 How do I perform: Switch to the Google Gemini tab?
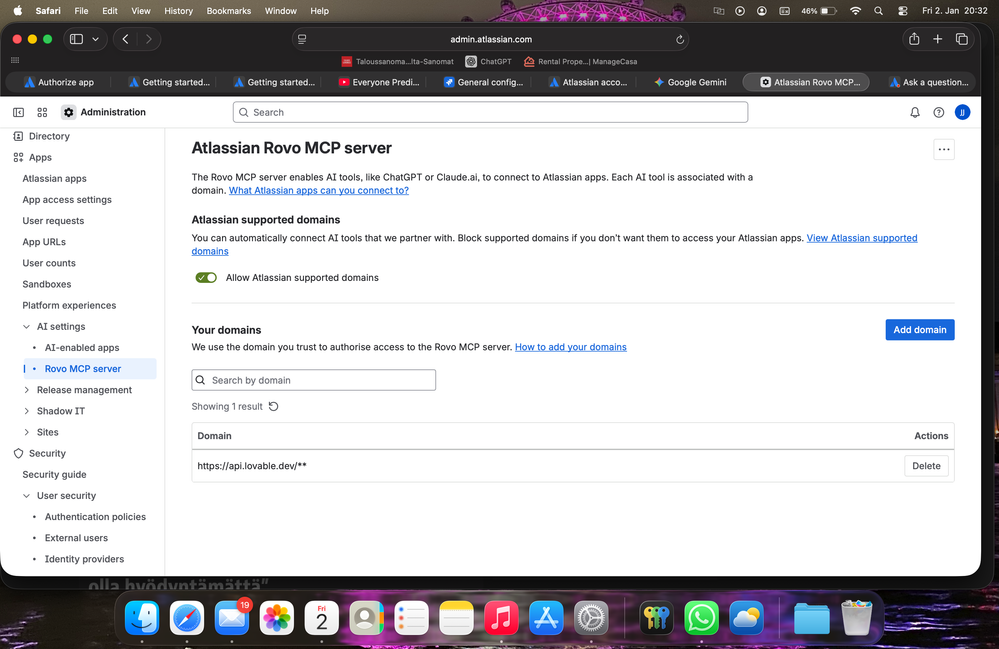point(690,82)
